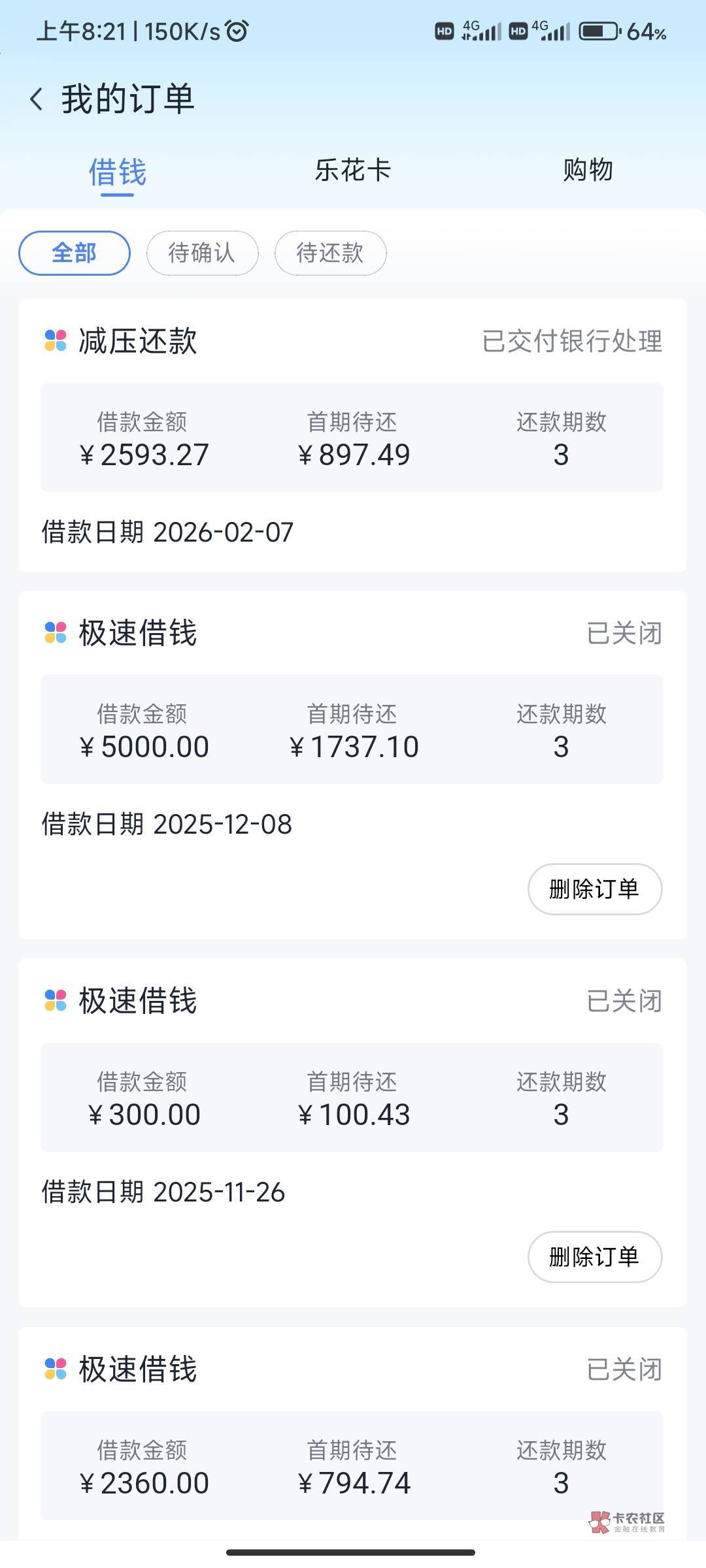Tap the app icon of the 2360.00 order
706x1568 pixels.
coord(56,1369)
